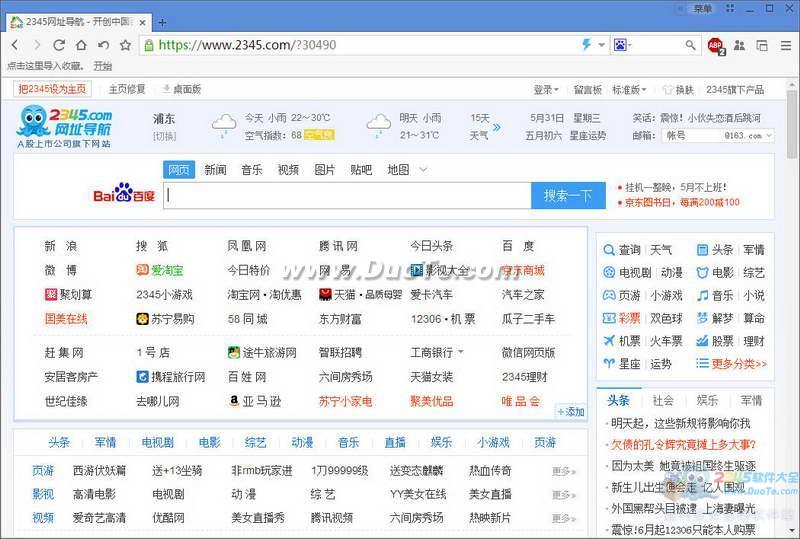Click the 2345.com octopus logo
The height and width of the screenshot is (539, 800).
point(65,127)
